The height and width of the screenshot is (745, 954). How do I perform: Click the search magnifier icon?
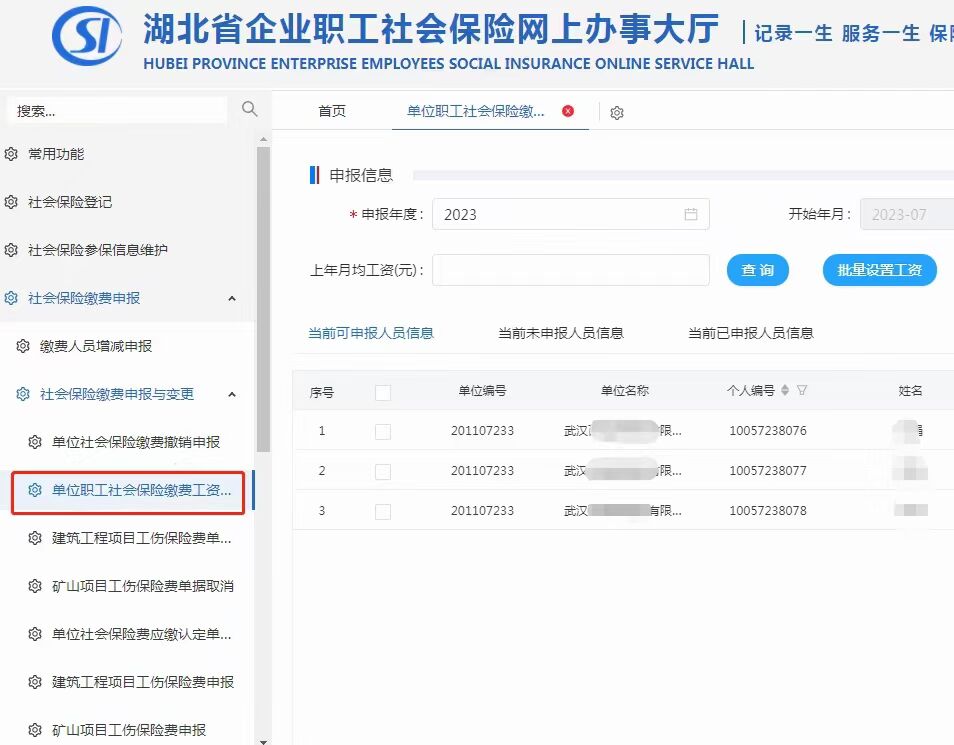249,106
